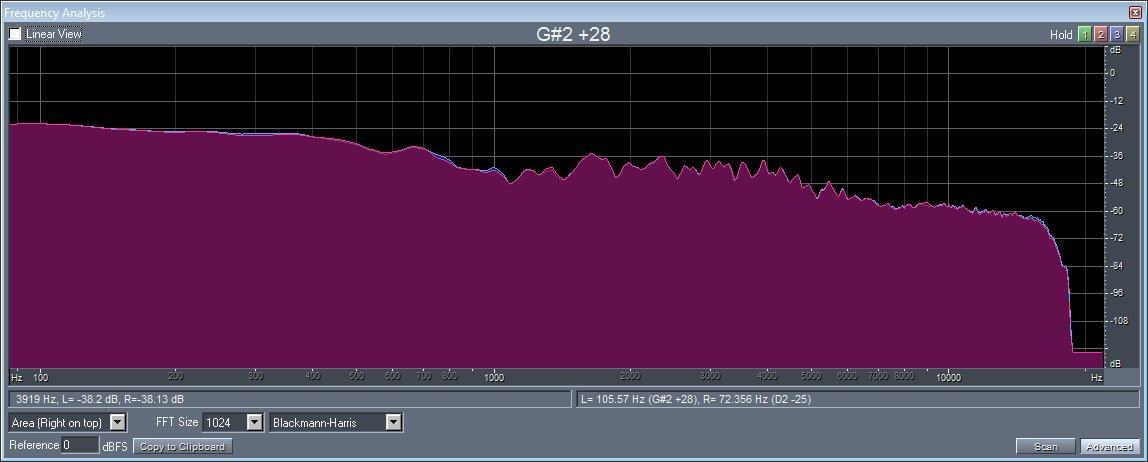Enable the Linear View checkbox

[x=15, y=34]
